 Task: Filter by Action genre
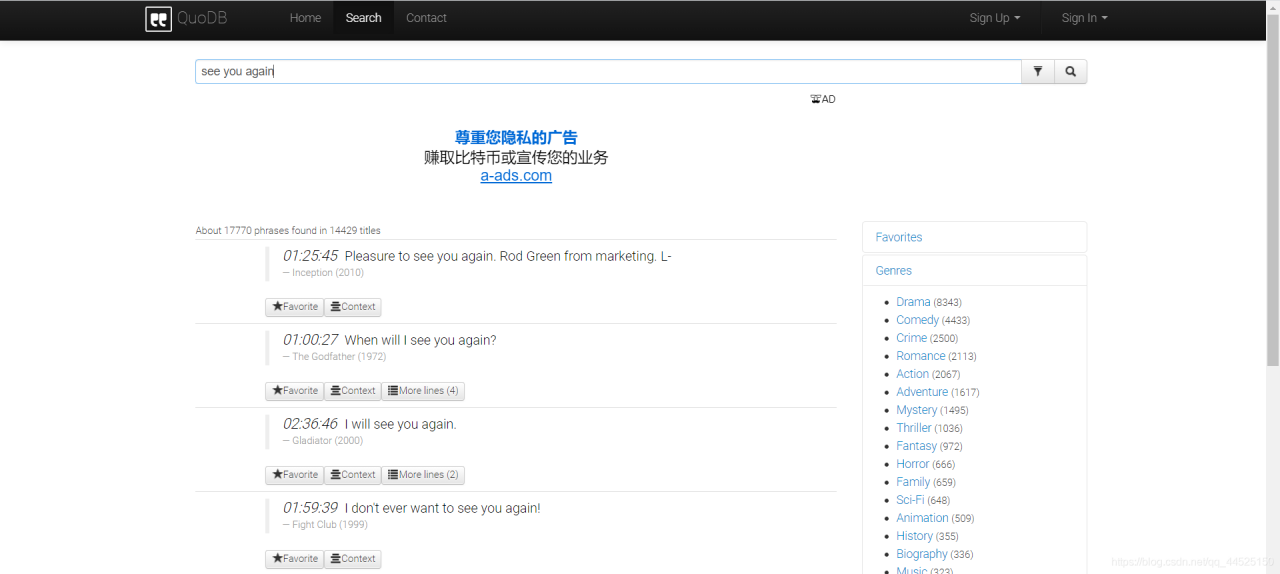point(912,374)
